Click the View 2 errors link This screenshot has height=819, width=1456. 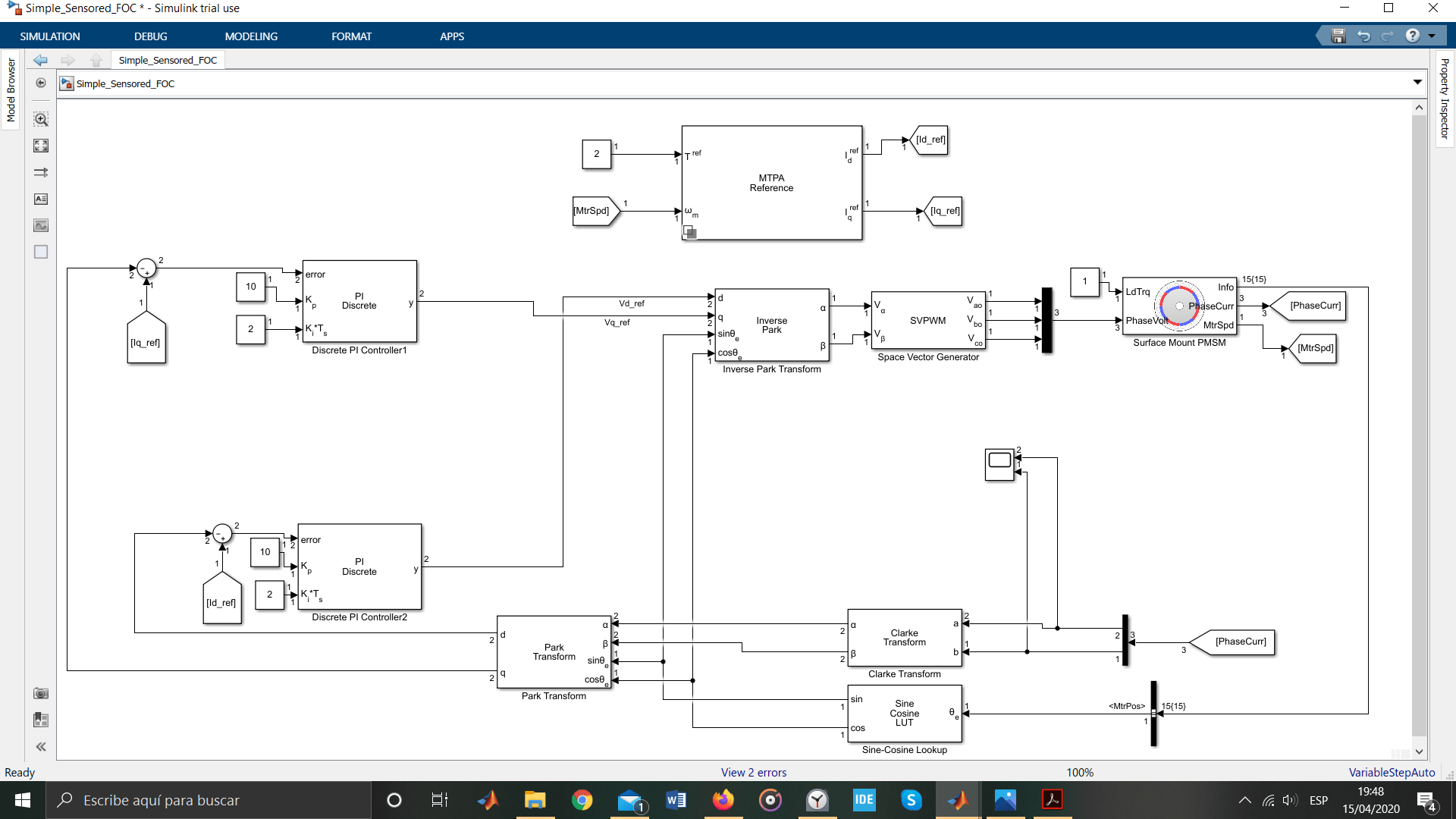point(753,772)
